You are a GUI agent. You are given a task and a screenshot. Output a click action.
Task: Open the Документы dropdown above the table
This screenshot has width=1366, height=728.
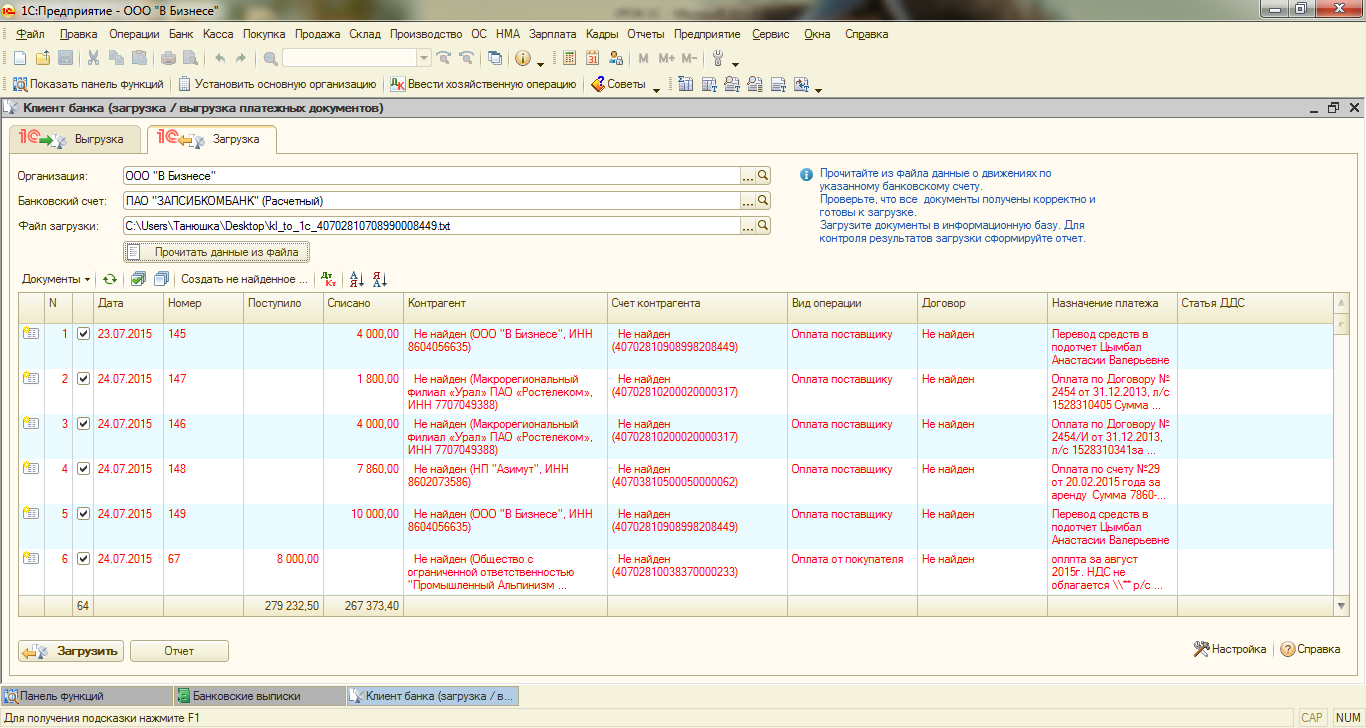click(x=56, y=280)
